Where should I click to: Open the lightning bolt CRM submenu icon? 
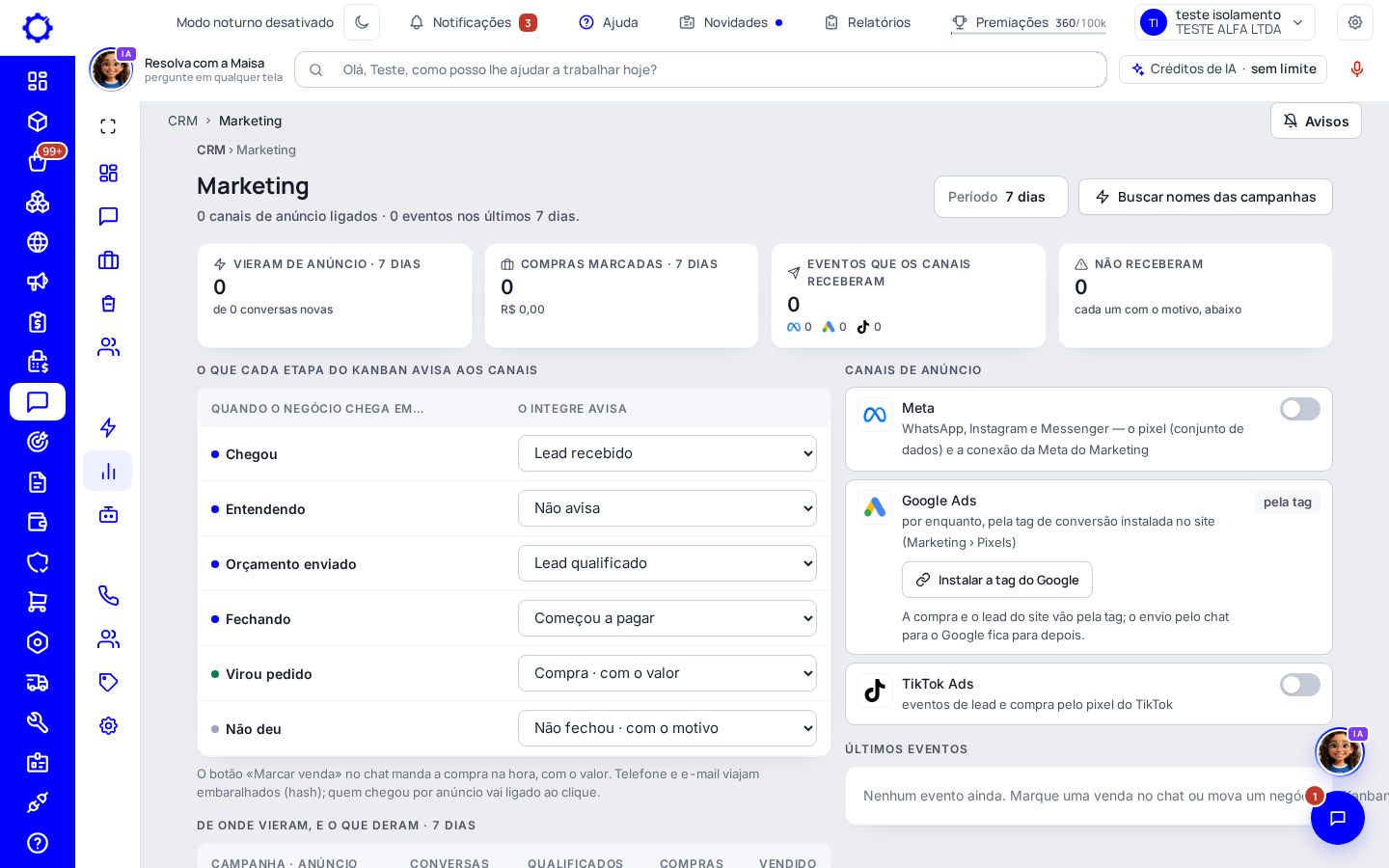[108, 427]
